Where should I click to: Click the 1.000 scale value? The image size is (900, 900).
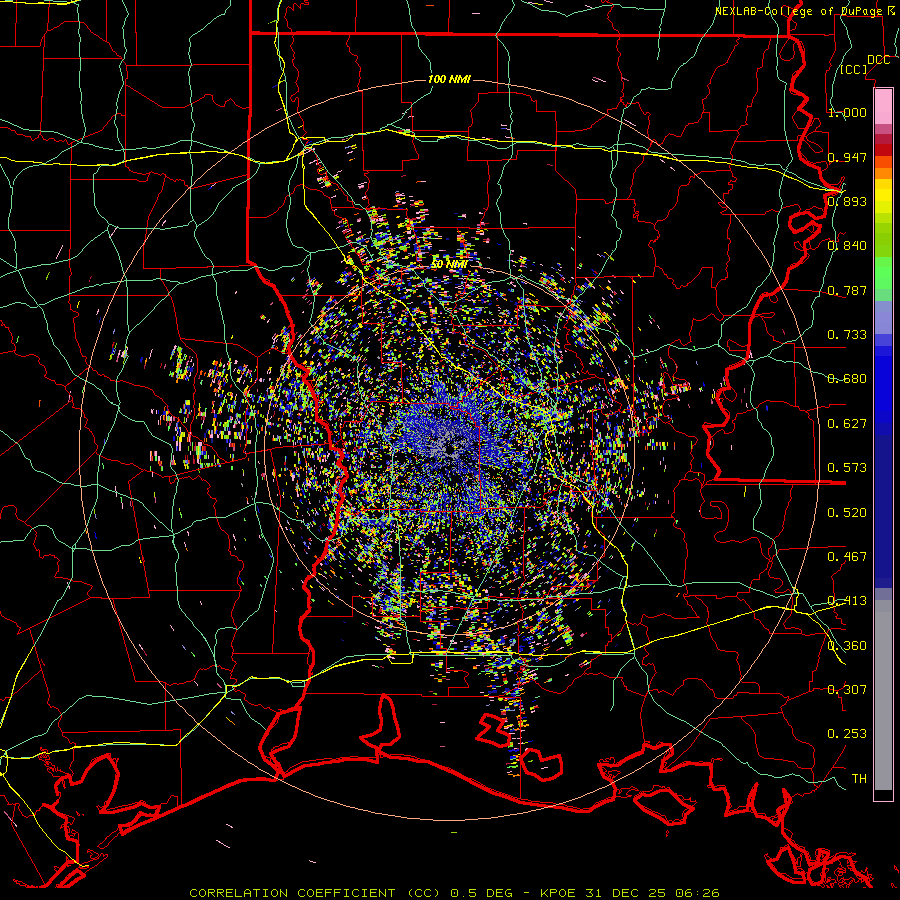(847, 112)
